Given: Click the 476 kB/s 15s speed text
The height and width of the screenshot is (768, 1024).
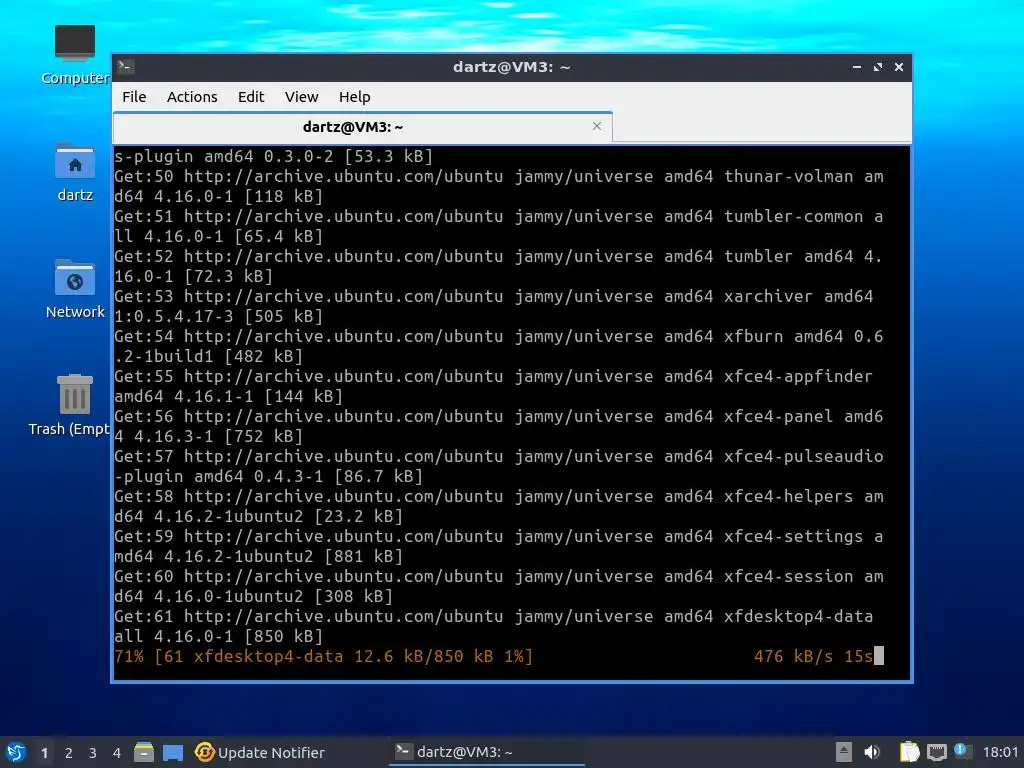Looking at the screenshot, I should pyautogui.click(x=813, y=656).
